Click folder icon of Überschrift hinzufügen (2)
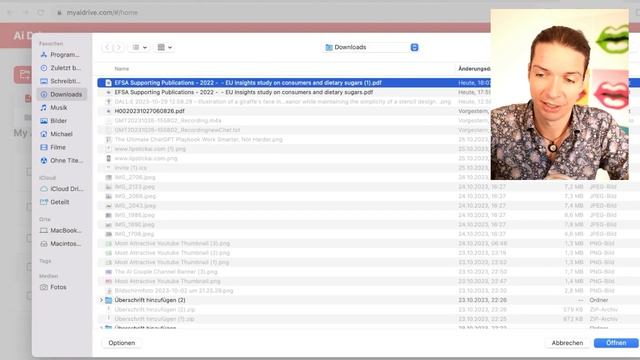The image size is (640, 360). tap(109, 300)
